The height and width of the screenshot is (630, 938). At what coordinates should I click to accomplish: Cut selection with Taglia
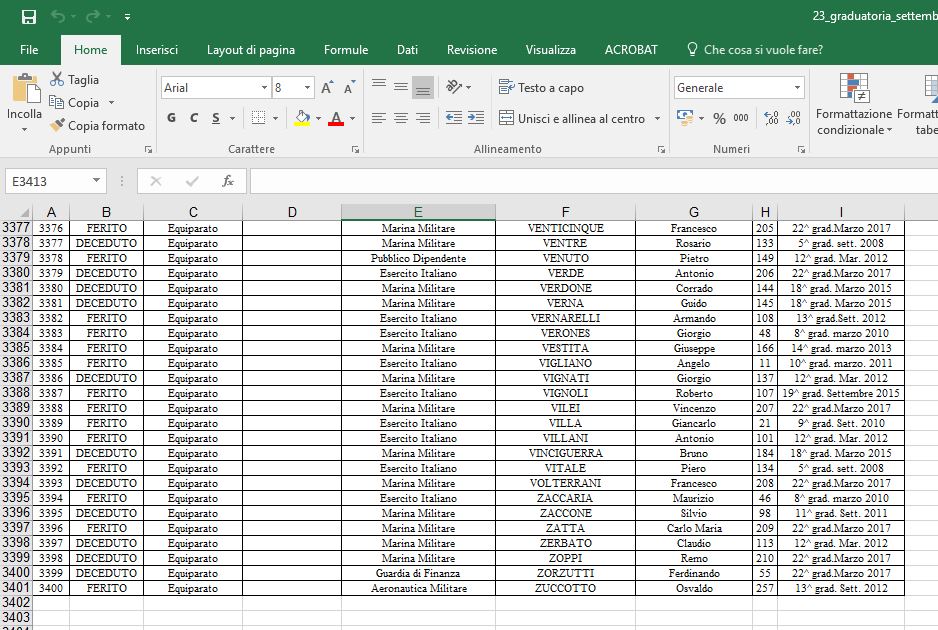[x=75, y=80]
